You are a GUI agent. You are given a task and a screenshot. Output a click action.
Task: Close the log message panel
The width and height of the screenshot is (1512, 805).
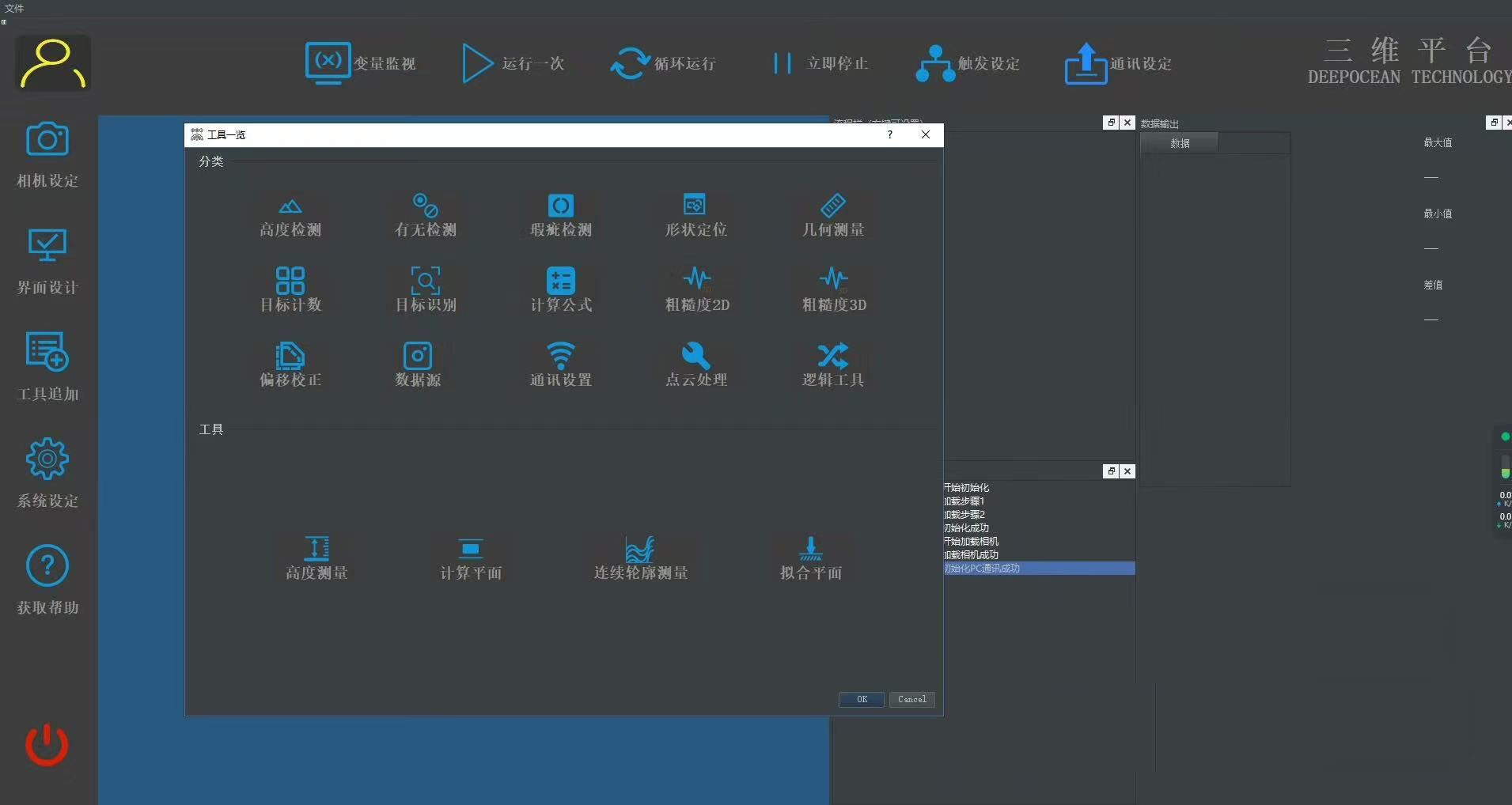point(1127,471)
